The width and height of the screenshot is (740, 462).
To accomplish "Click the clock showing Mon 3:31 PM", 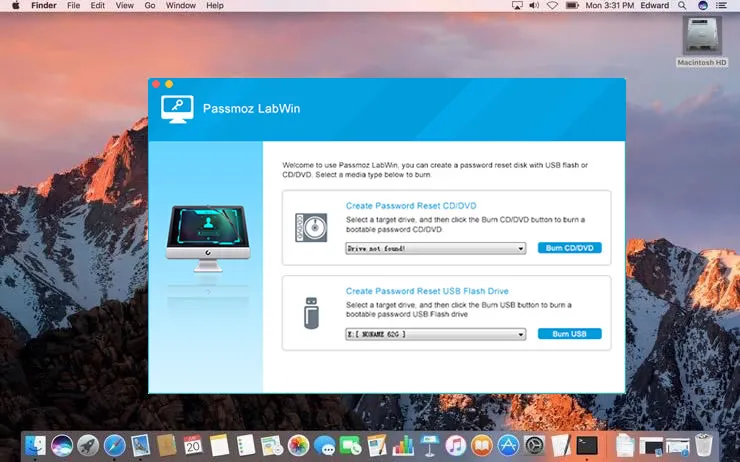I will (x=610, y=6).
